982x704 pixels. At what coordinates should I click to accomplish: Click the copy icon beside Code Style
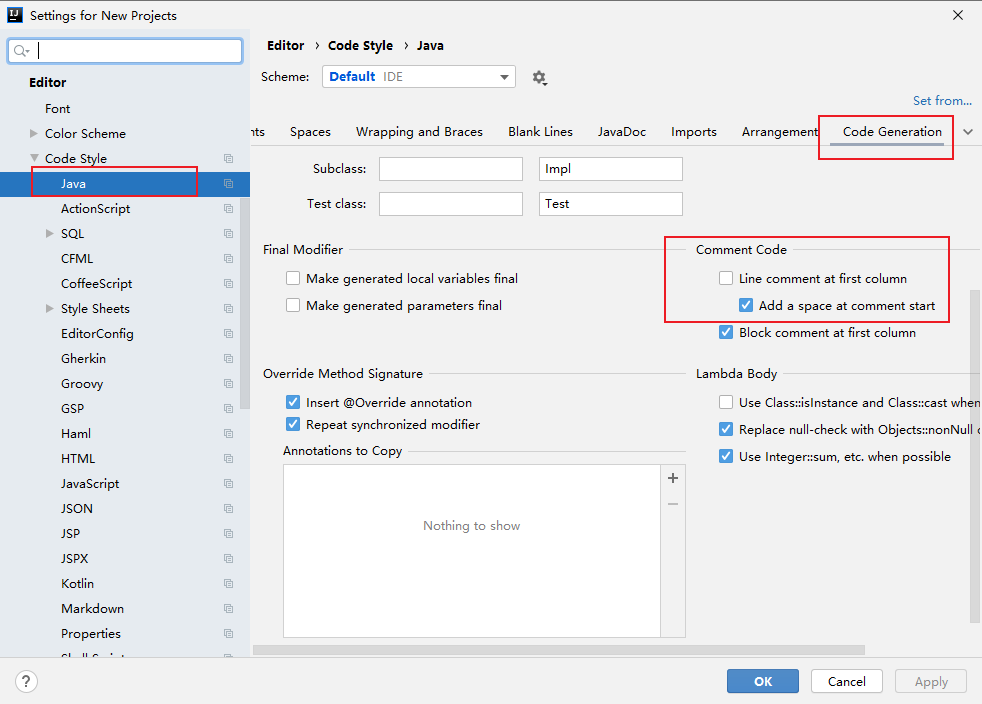point(228,159)
